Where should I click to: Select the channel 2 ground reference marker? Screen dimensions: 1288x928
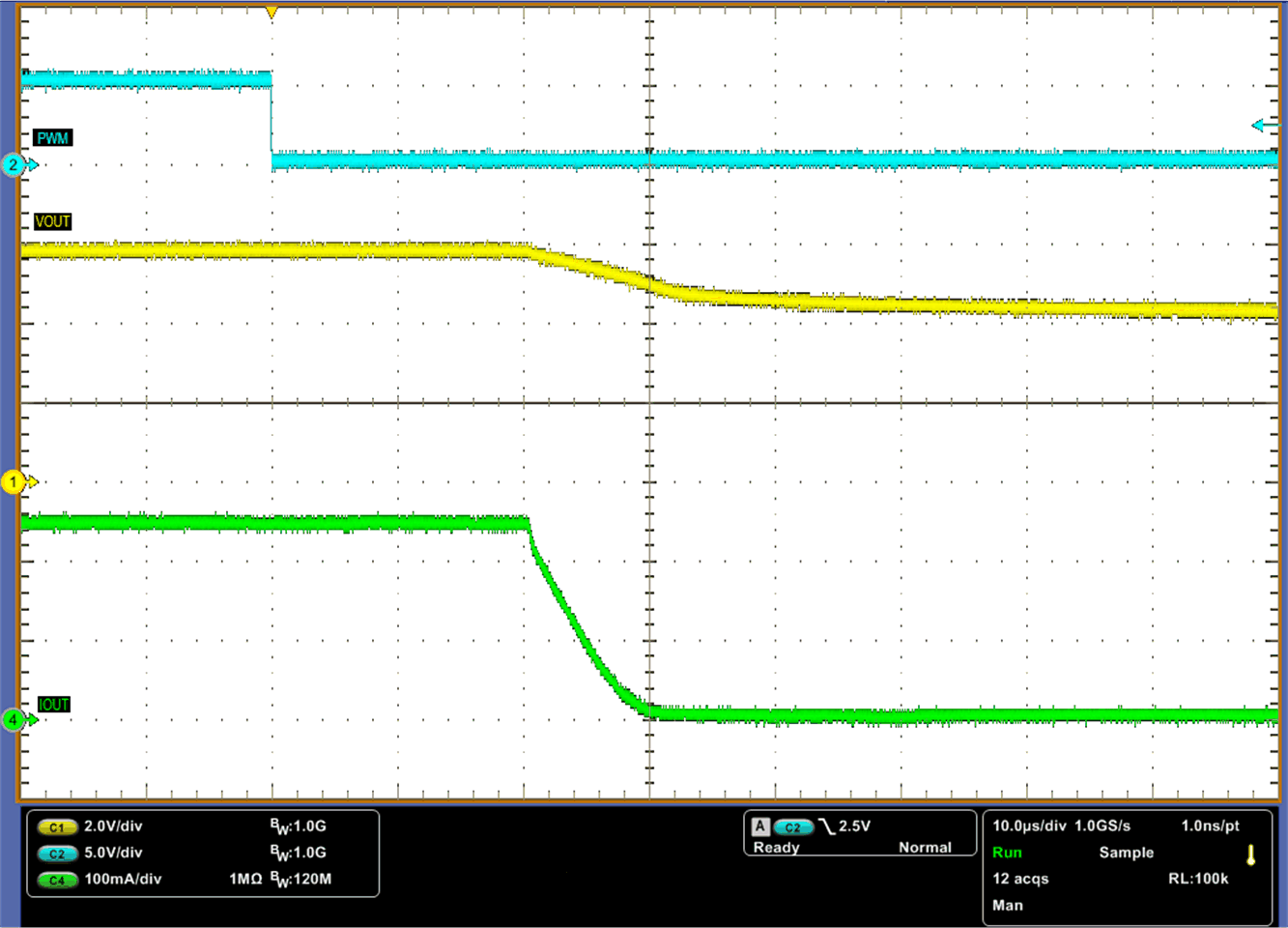[x=14, y=165]
